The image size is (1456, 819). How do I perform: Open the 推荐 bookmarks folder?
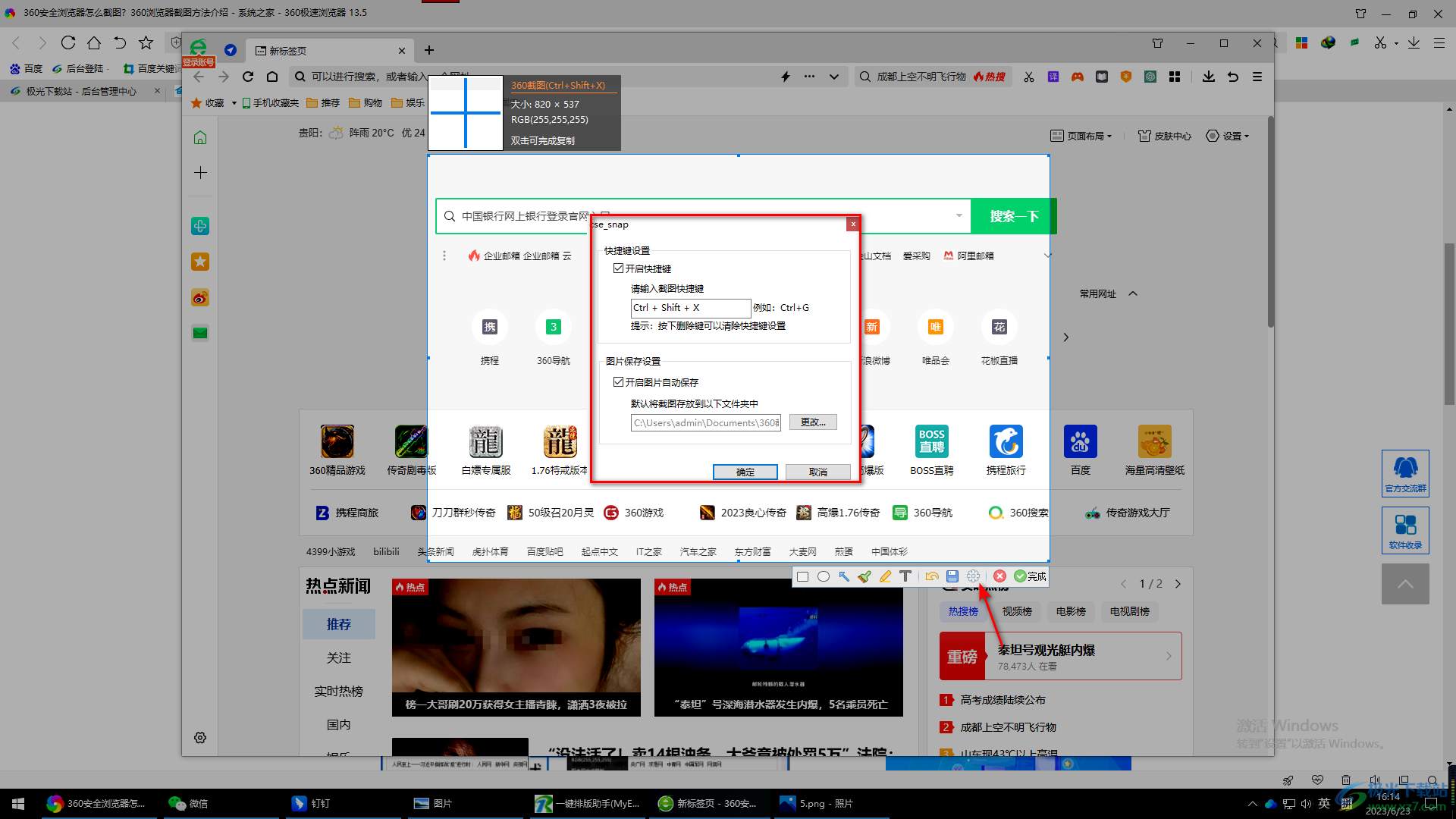(x=324, y=103)
